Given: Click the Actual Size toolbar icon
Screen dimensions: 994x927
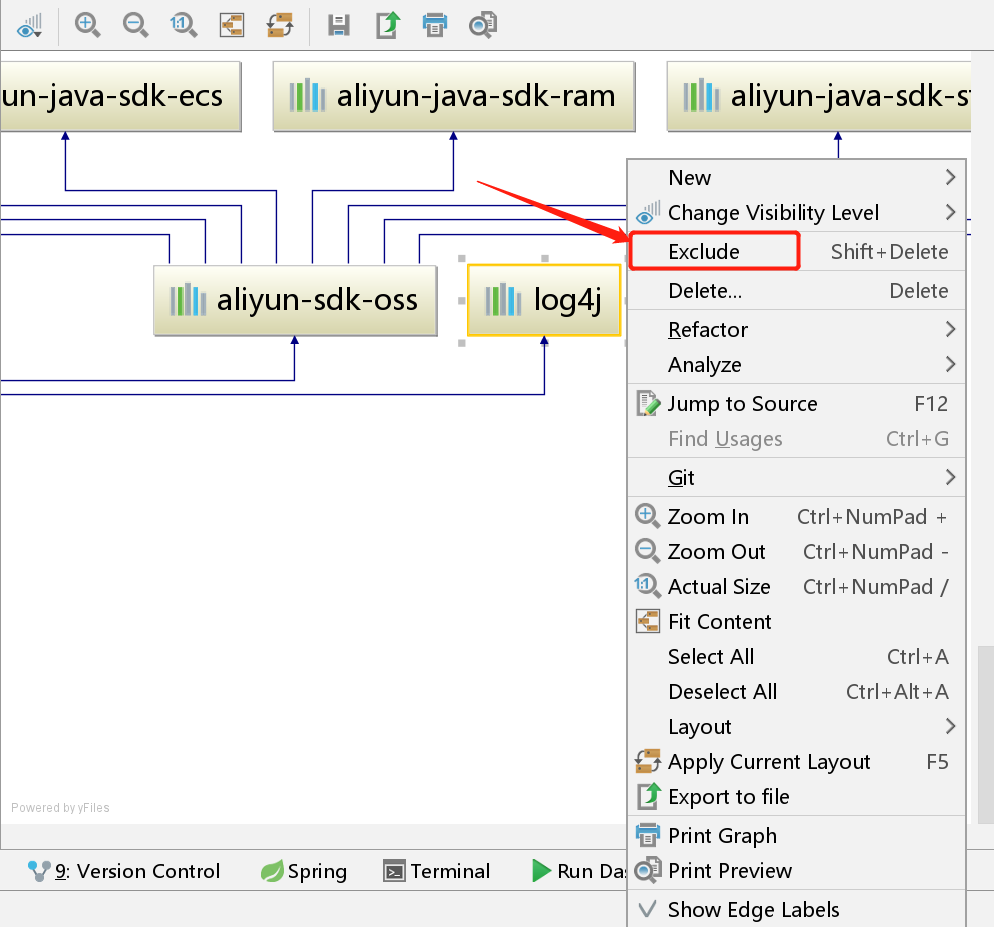Looking at the screenshot, I should [183, 25].
